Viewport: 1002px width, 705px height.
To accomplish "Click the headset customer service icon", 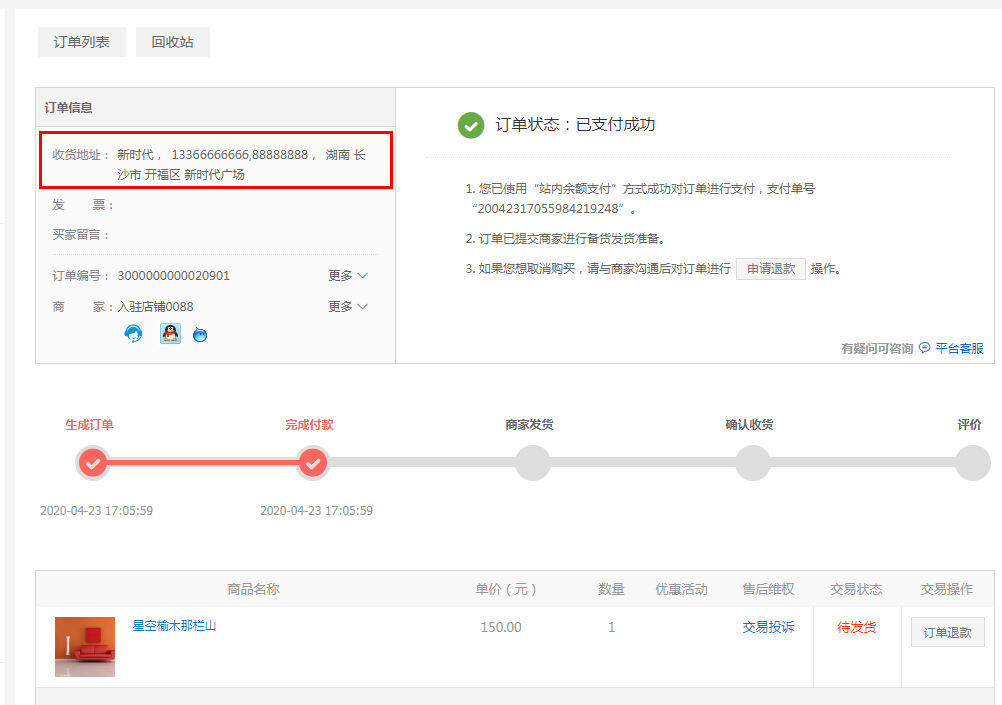I will point(133,334).
